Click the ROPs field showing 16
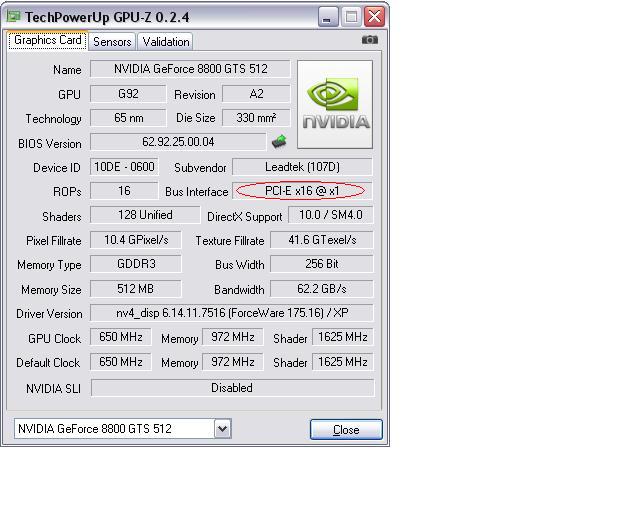 124,191
